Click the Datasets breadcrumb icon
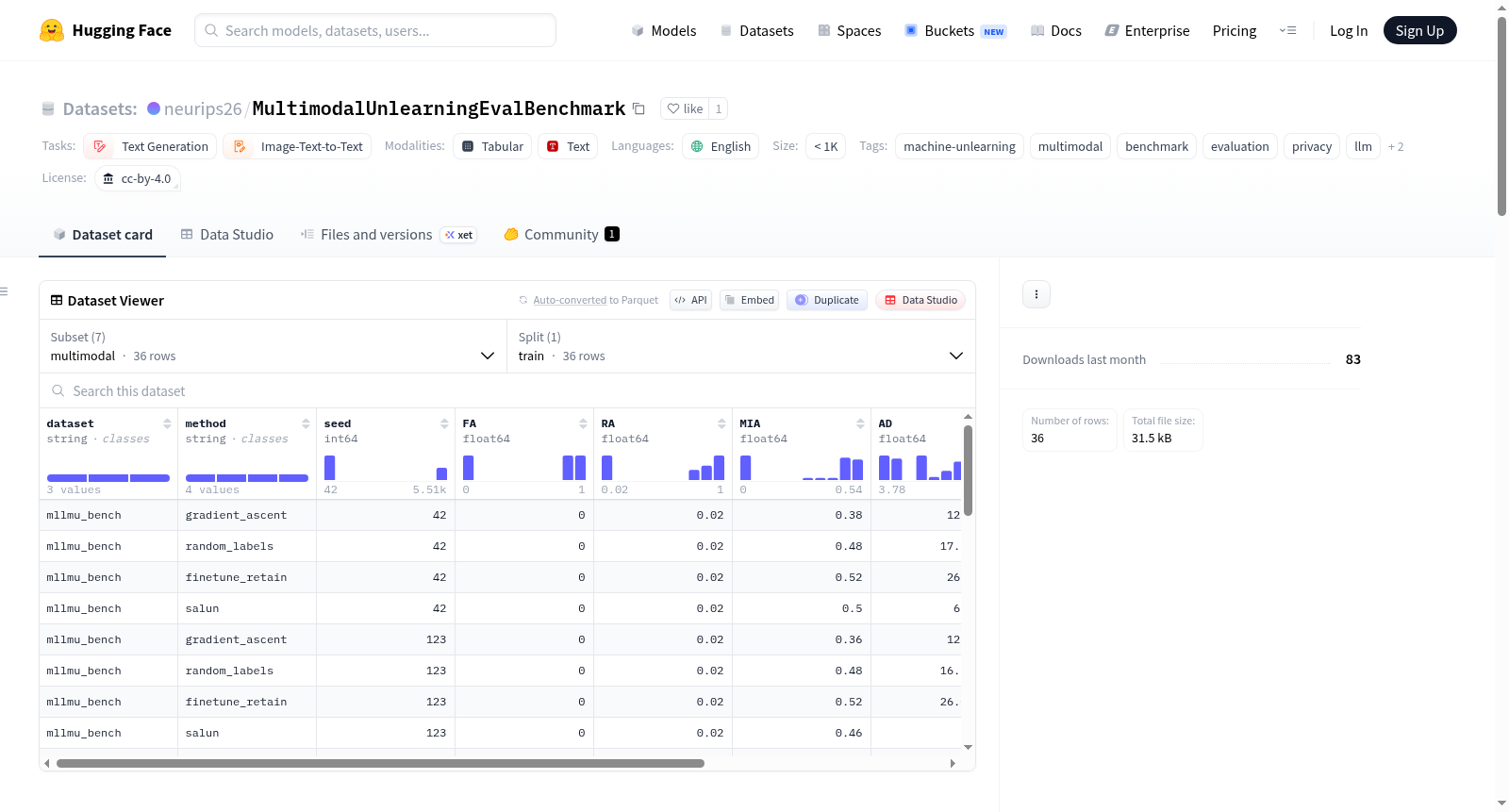The height and width of the screenshot is (812, 1509). (48, 108)
